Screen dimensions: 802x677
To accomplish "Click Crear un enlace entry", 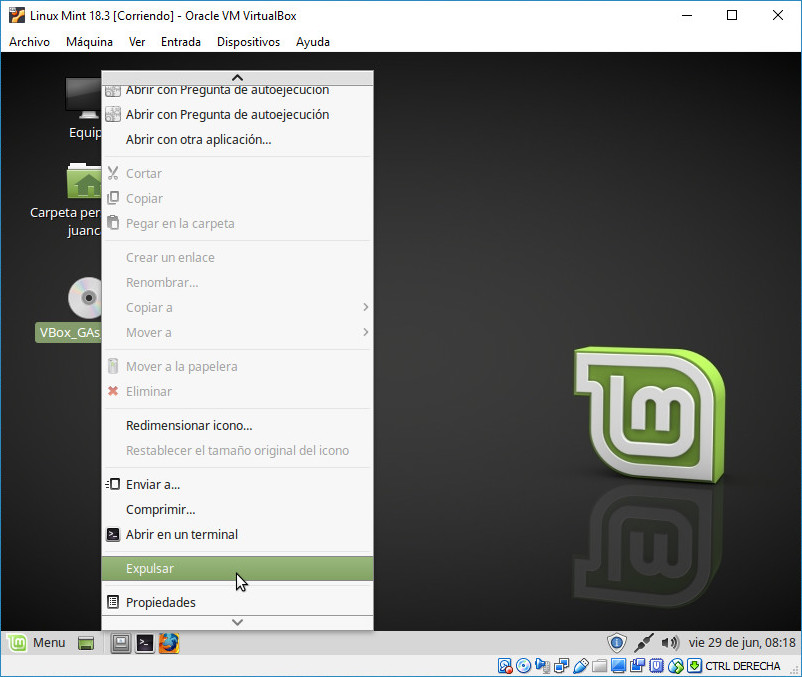I will pyautogui.click(x=237, y=257).
